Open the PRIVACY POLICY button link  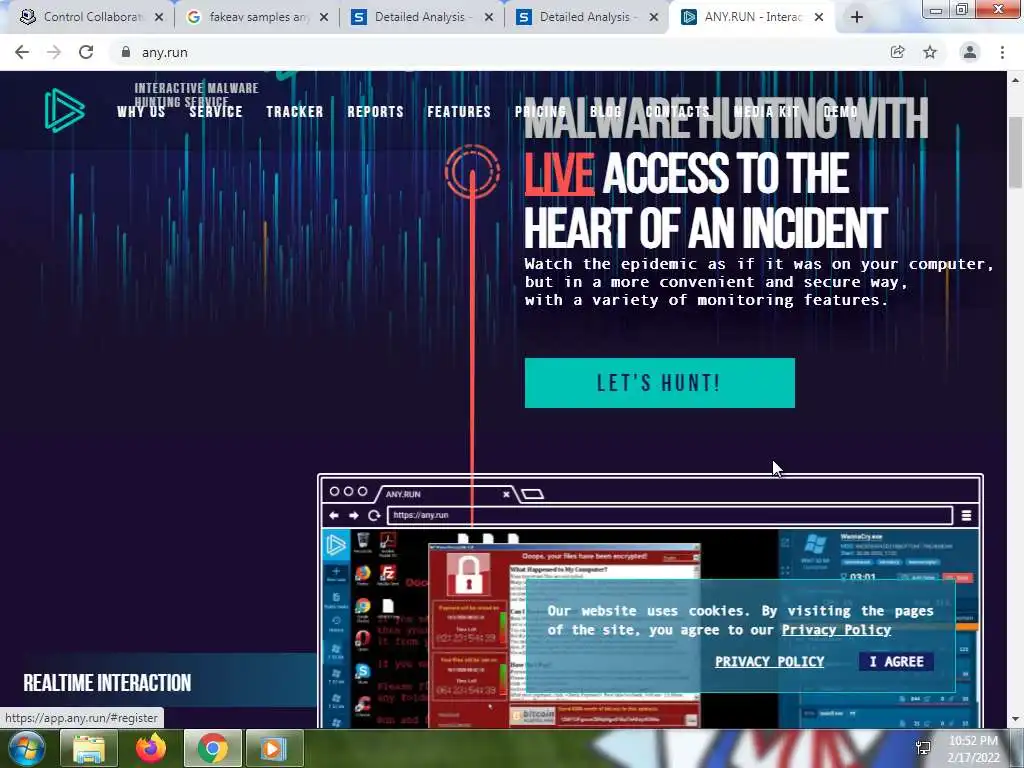tap(769, 662)
